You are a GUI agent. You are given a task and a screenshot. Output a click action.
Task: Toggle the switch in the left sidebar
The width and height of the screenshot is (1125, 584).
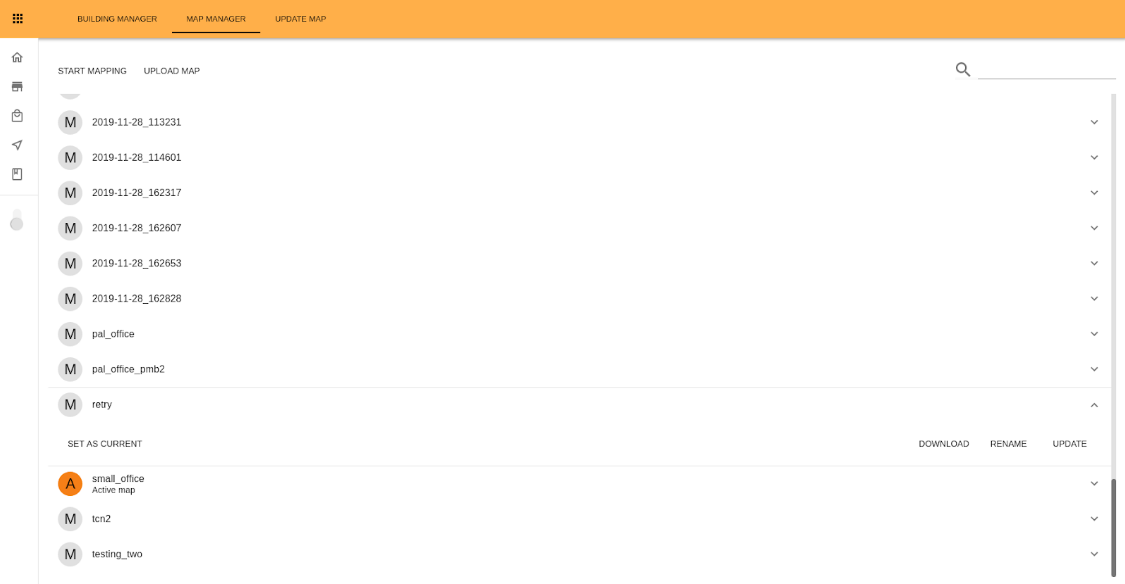pos(17,220)
